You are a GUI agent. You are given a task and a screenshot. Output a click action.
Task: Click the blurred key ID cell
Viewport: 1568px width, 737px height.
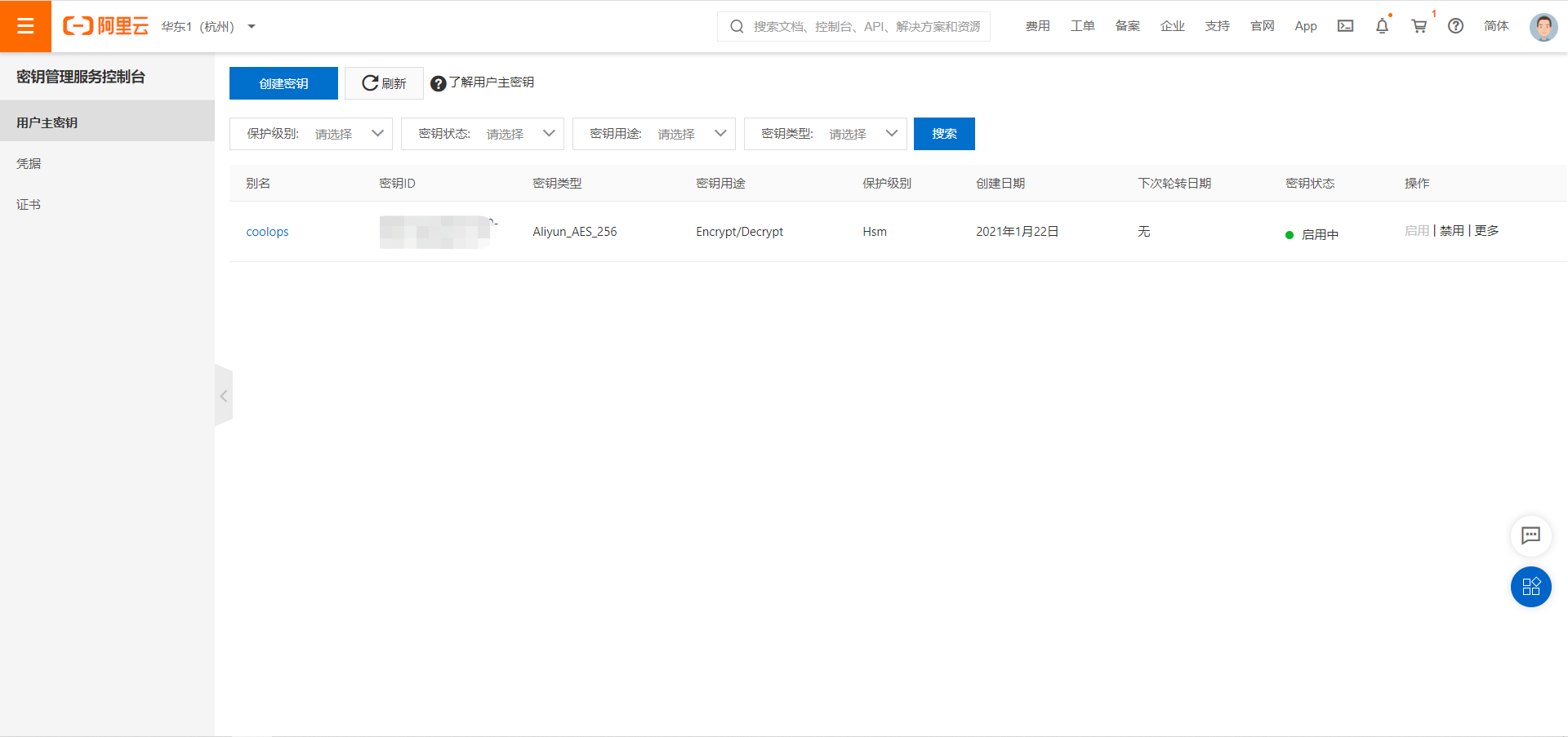438,232
